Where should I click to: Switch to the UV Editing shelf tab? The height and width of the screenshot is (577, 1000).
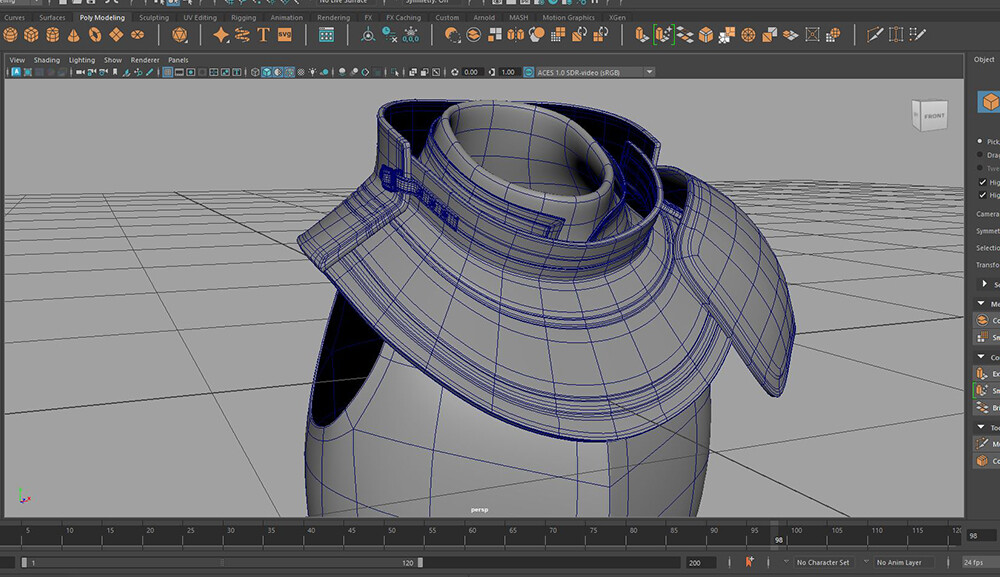200,17
